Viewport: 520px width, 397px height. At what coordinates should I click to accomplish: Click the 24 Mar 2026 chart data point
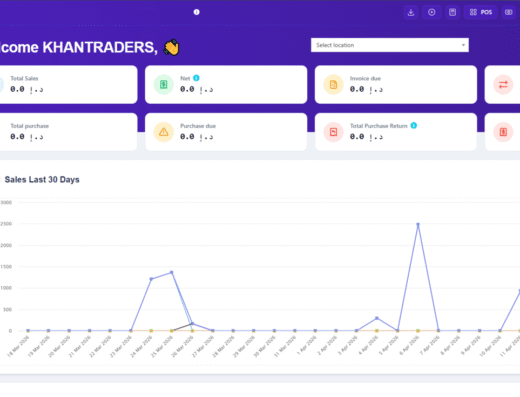point(151,279)
